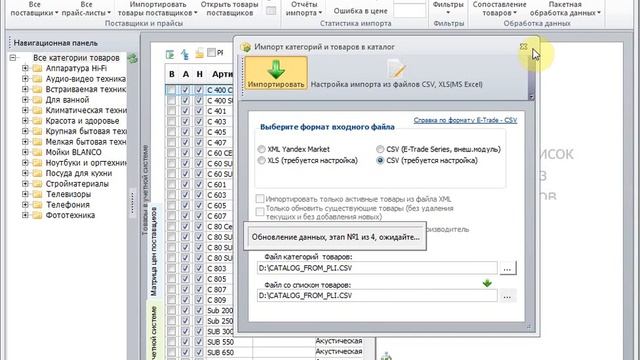Select XLS (требуется настройка) format
This screenshot has height=360, width=640.
pos(261,160)
